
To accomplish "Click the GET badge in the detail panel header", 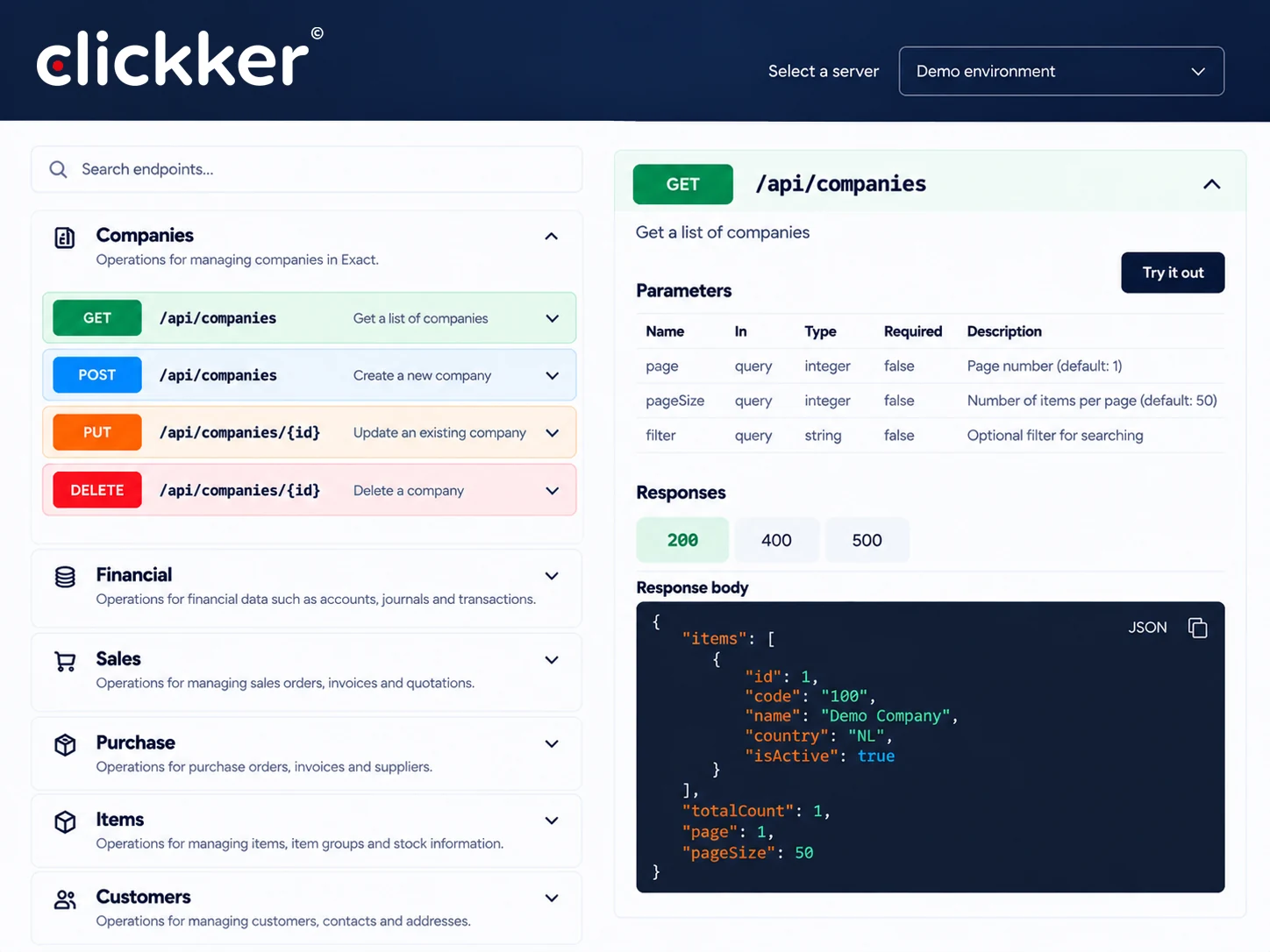I will point(682,184).
